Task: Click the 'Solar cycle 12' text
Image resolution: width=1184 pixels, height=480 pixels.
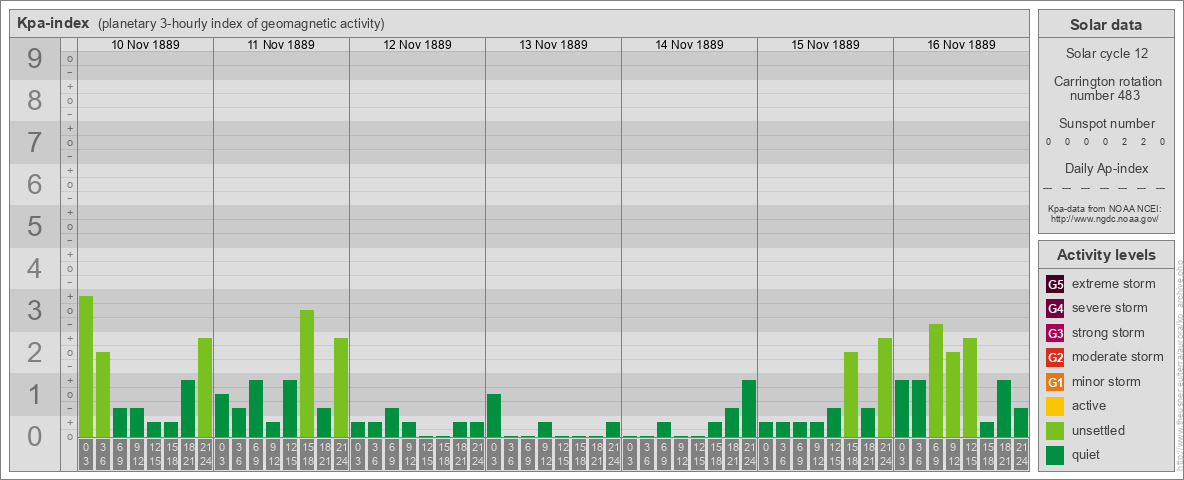Action: pyautogui.click(x=1106, y=54)
